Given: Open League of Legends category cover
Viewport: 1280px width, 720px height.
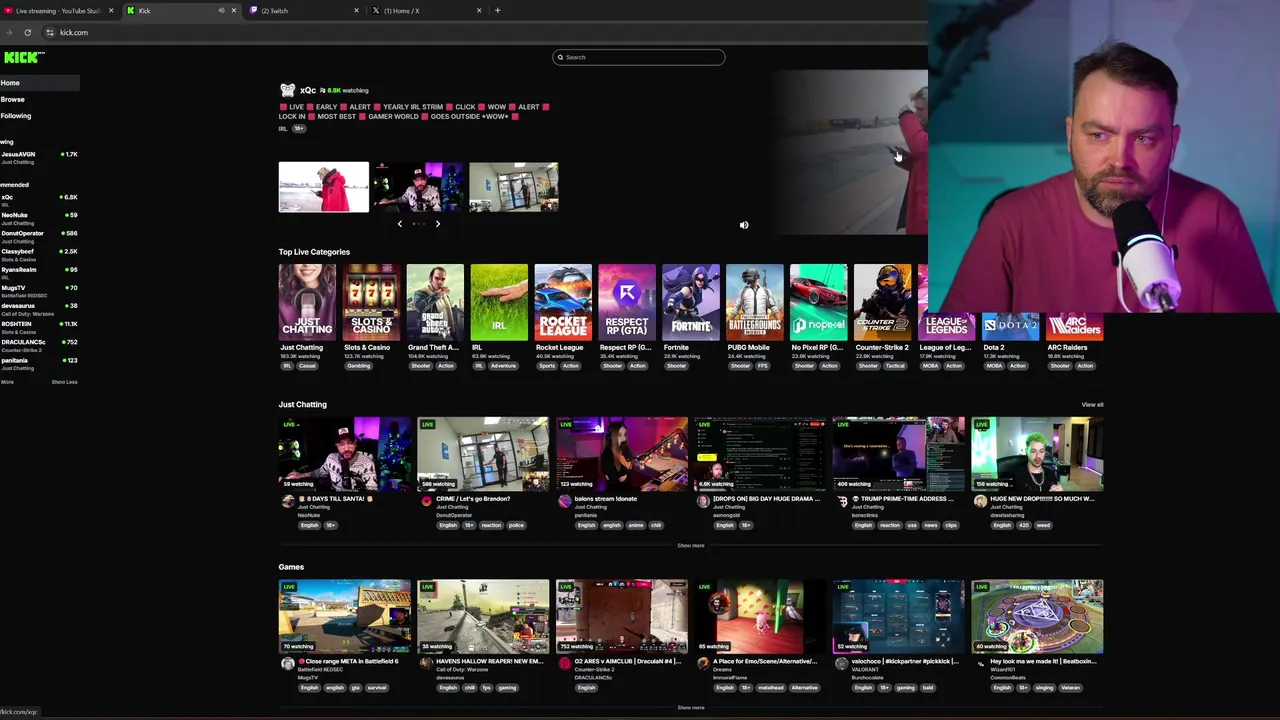Looking at the screenshot, I should [947, 326].
